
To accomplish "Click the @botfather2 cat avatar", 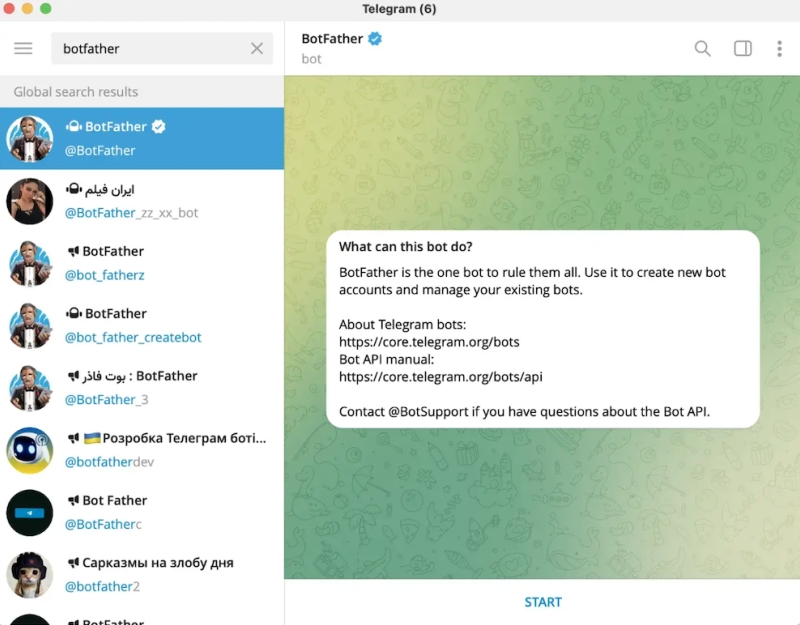I will 30,574.
